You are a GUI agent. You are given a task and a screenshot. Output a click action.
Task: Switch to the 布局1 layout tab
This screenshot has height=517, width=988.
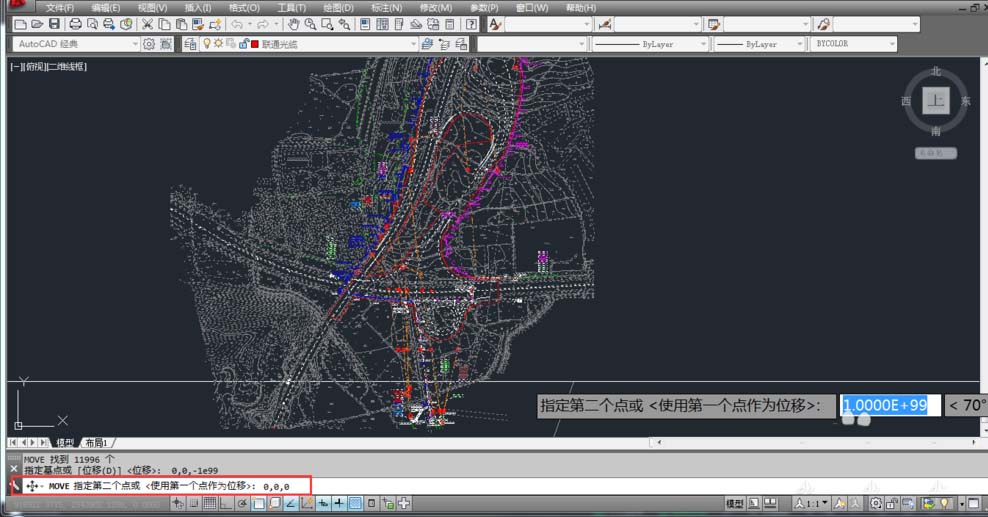[x=96, y=442]
